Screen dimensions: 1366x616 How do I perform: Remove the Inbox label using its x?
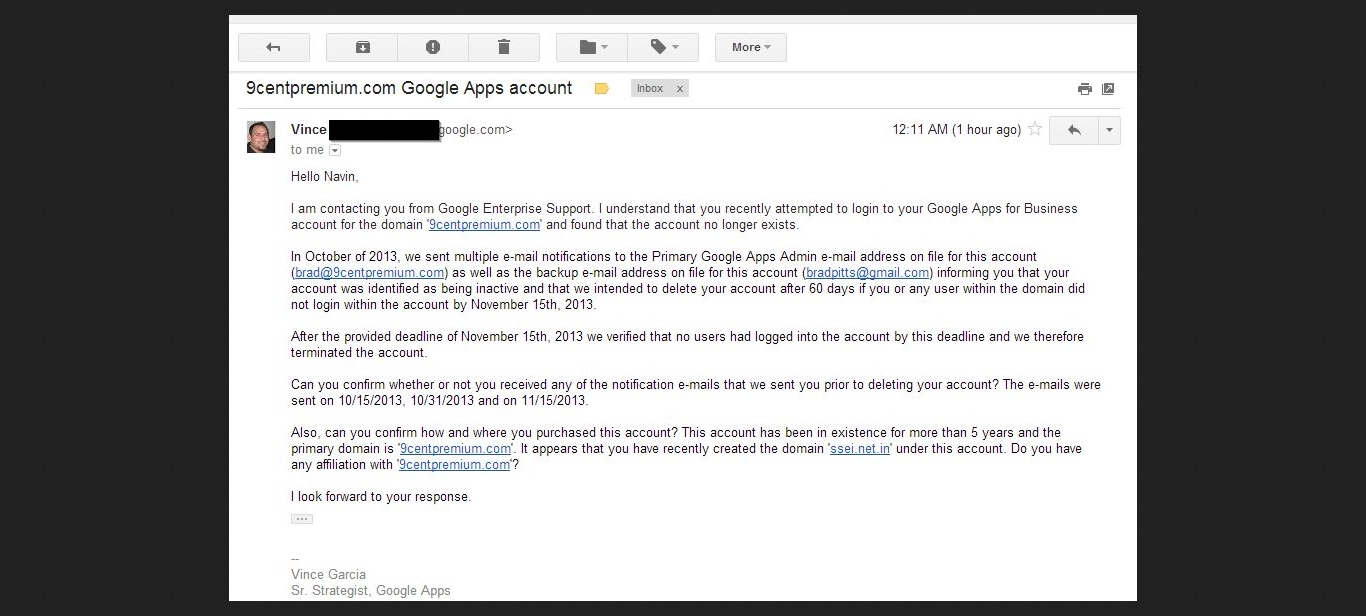[x=680, y=88]
